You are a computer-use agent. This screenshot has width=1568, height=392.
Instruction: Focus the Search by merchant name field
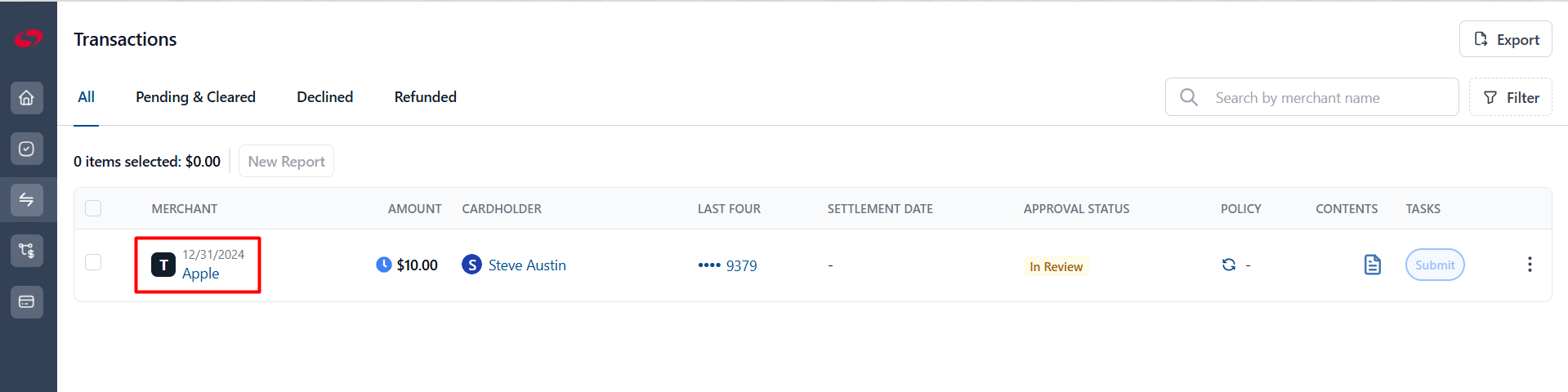tap(1311, 97)
